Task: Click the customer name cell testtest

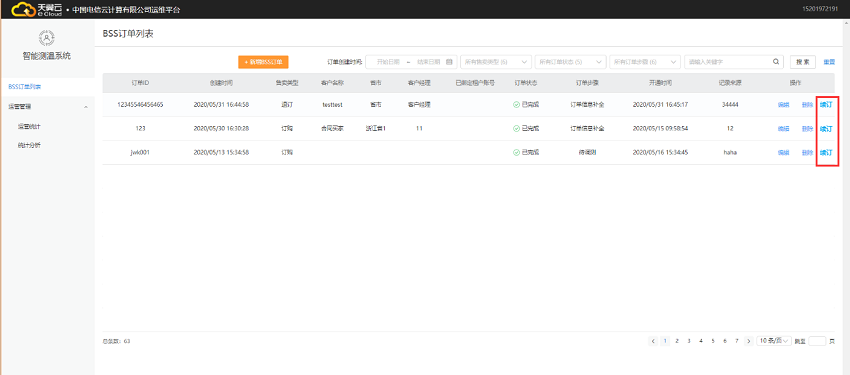Action: pos(332,105)
